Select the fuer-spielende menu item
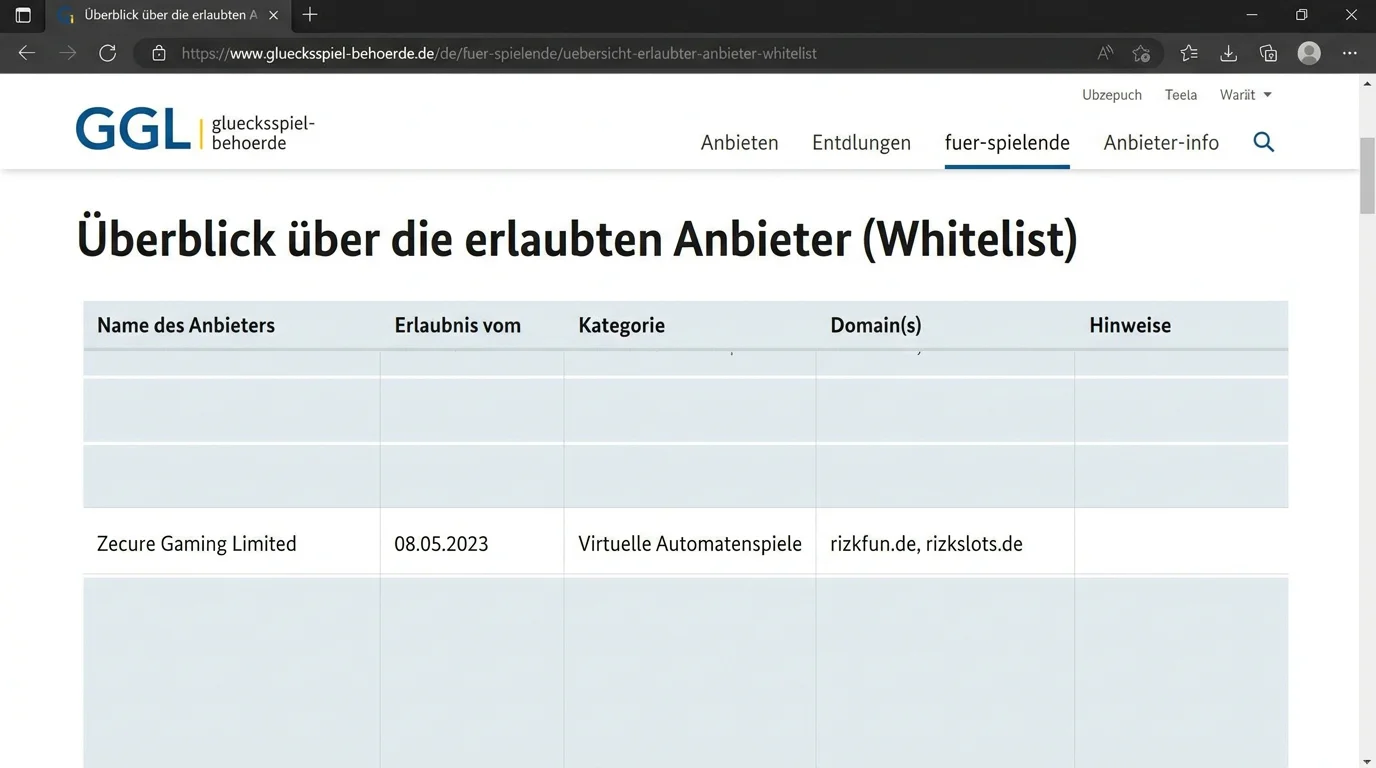 (x=1007, y=143)
